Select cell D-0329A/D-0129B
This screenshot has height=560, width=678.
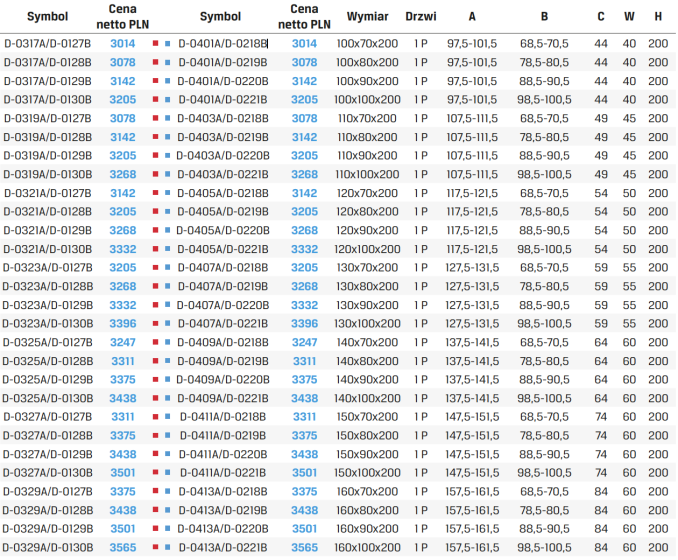coord(48,529)
